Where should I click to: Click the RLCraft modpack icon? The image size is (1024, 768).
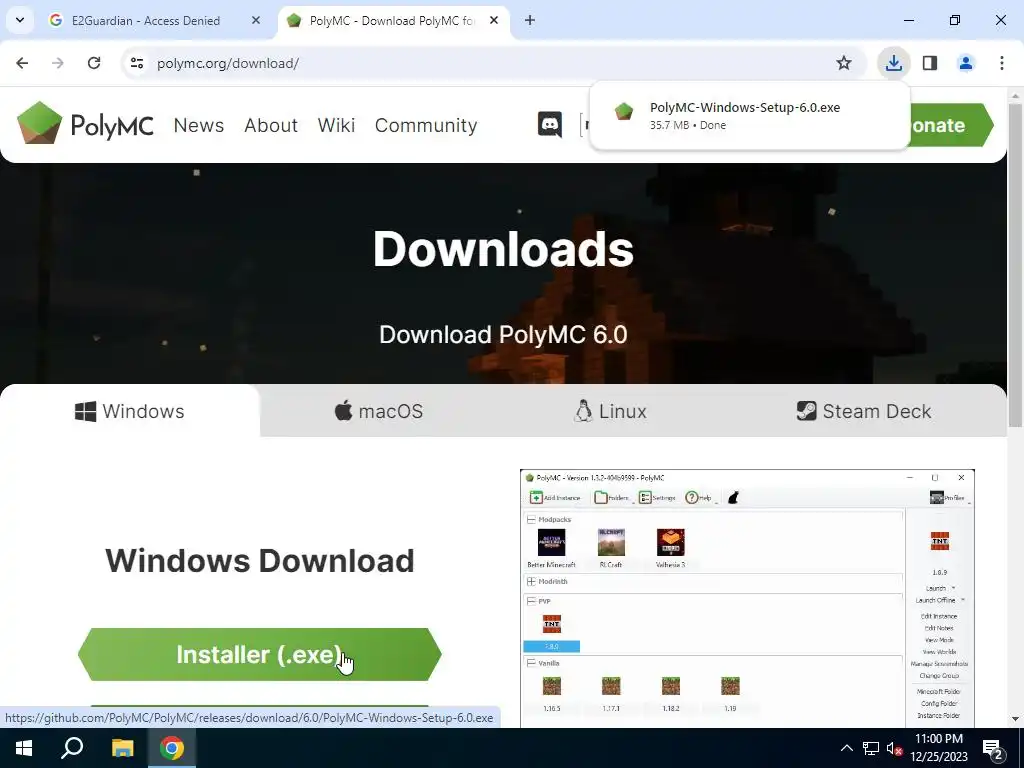[611, 542]
